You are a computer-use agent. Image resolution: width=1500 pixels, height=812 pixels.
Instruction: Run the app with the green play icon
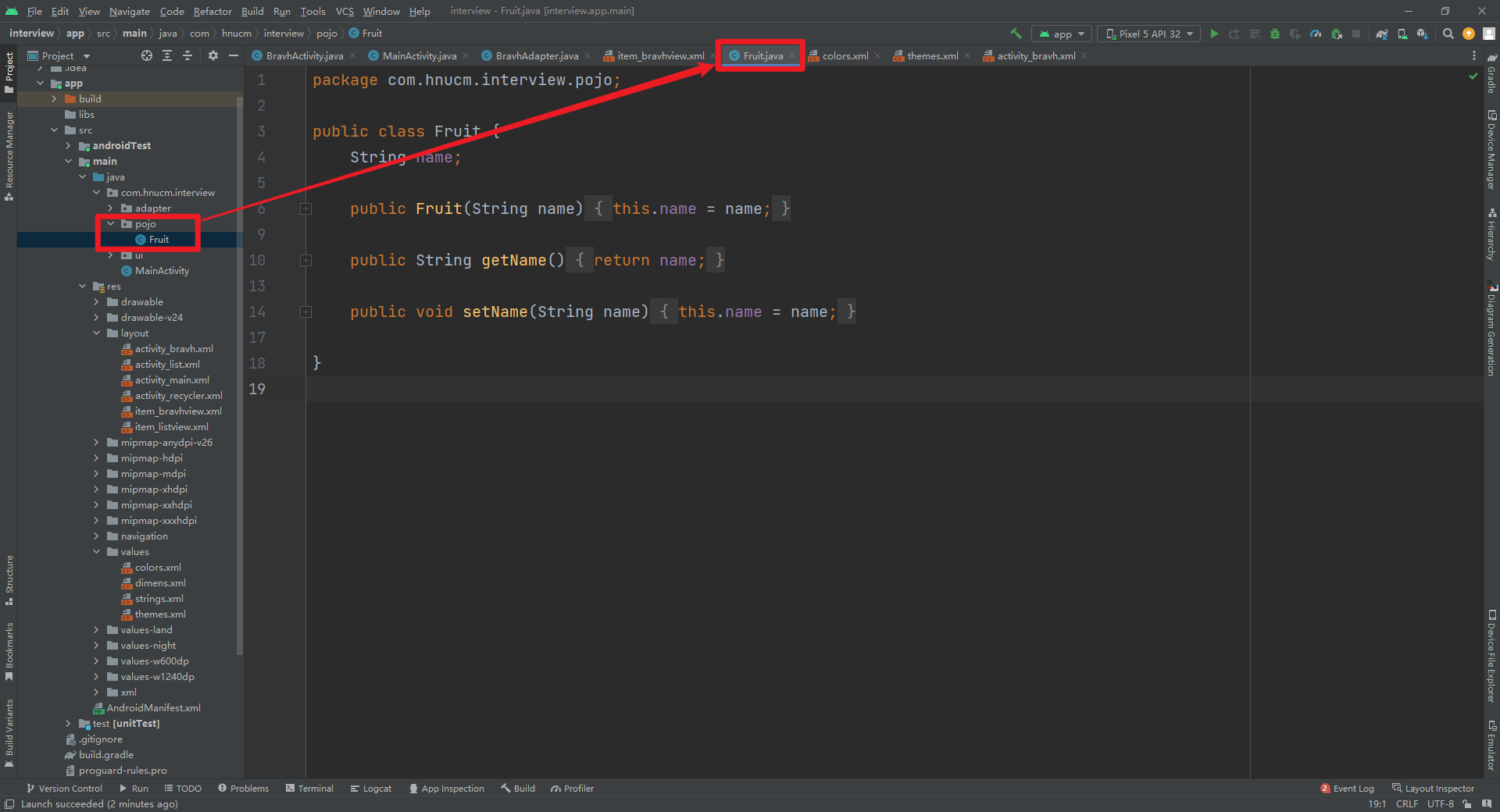click(1214, 34)
